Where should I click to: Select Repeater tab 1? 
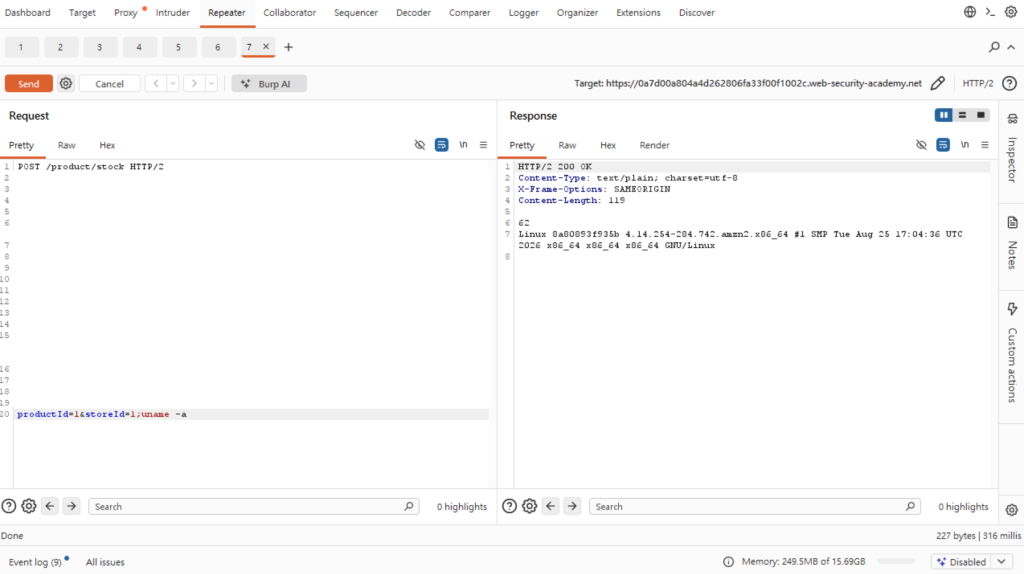click(21, 47)
